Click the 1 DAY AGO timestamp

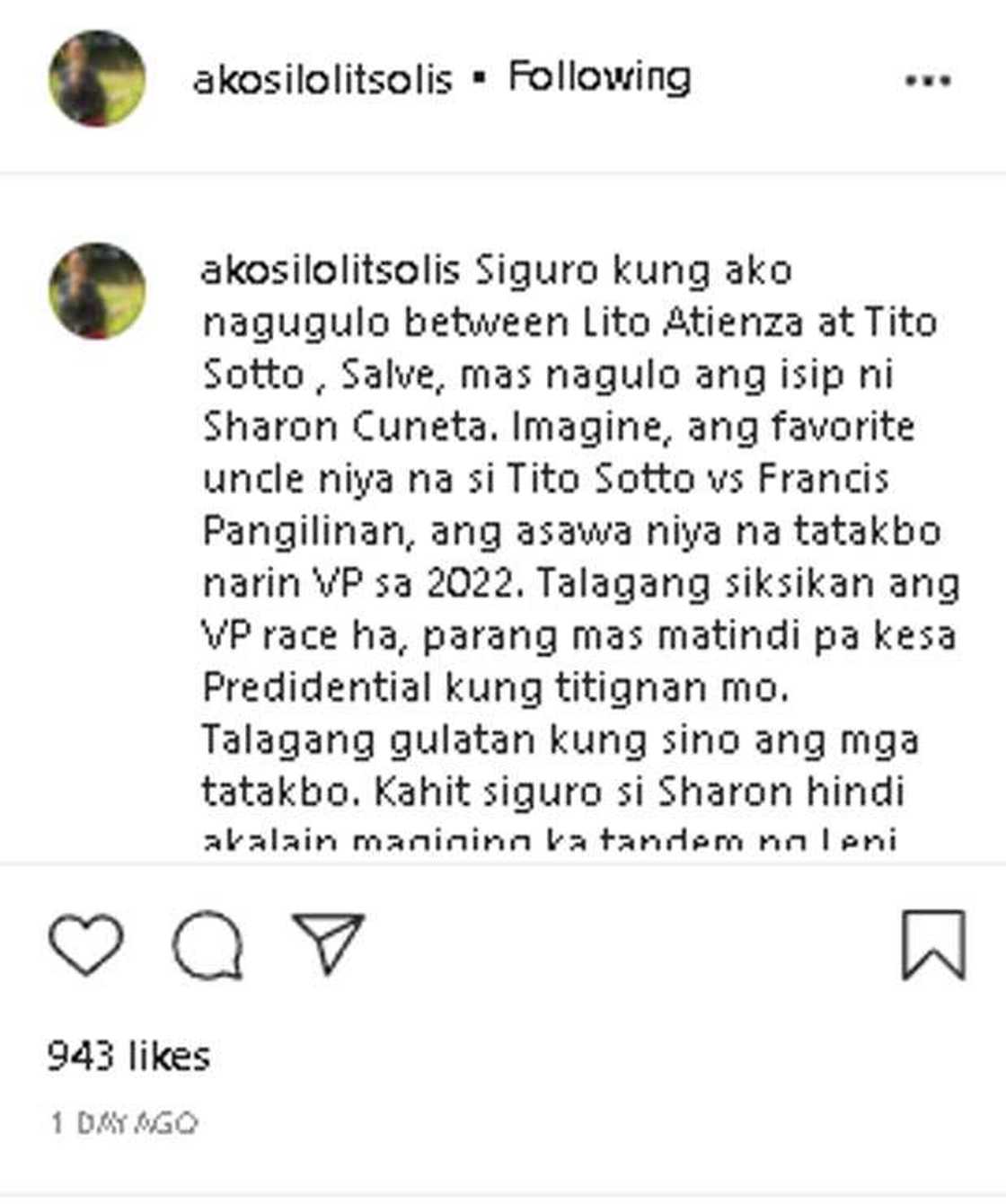(123, 1123)
